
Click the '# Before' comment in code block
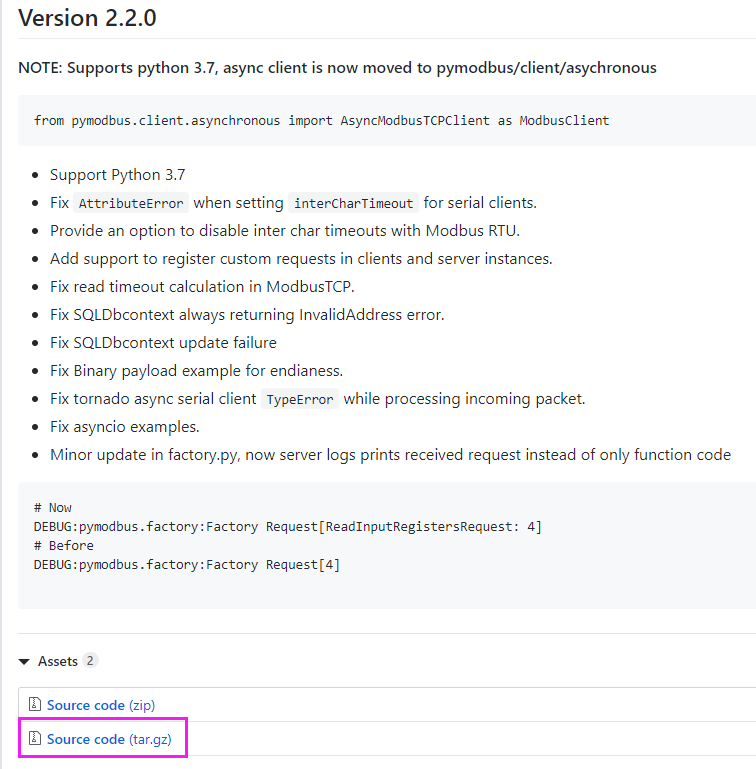pos(64,545)
